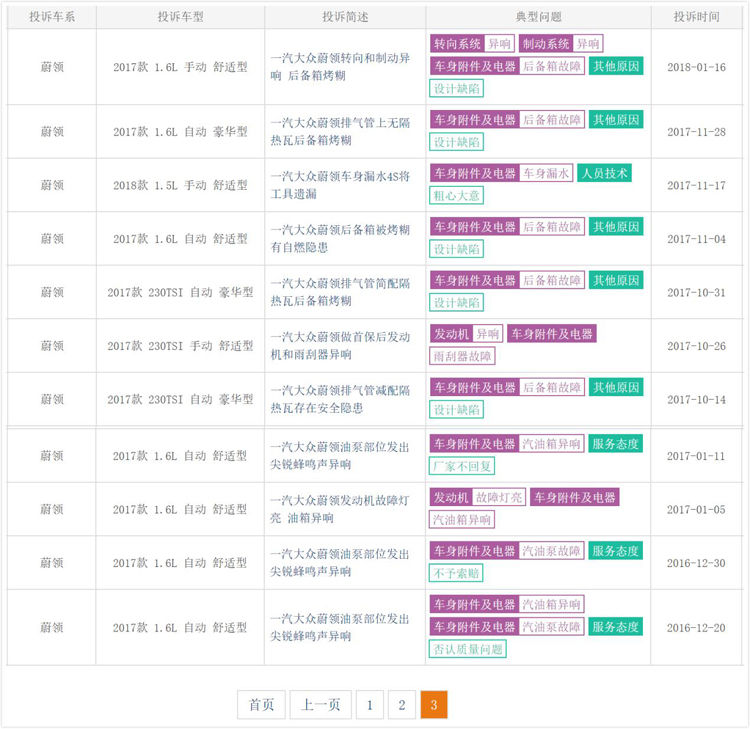750x729 pixels.
Task: Open page 2 of results
Action: pos(402,704)
